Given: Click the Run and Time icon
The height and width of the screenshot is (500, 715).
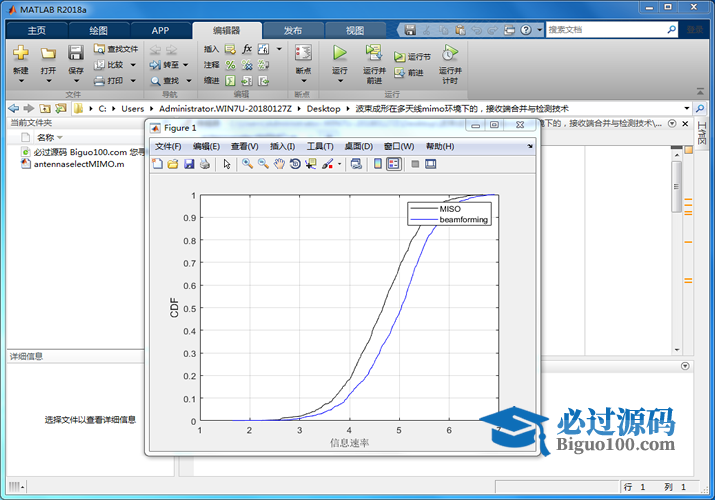Looking at the screenshot, I should click(x=450, y=53).
